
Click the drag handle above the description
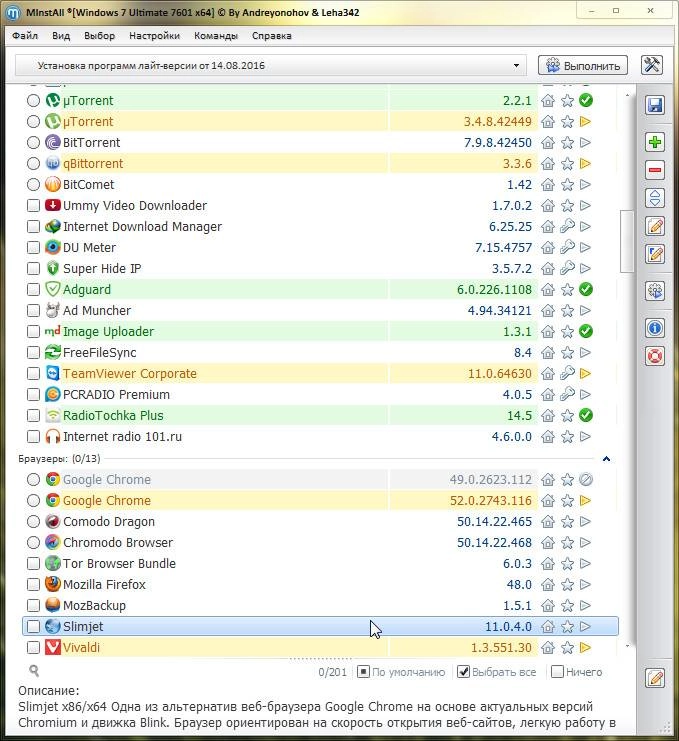(320, 658)
